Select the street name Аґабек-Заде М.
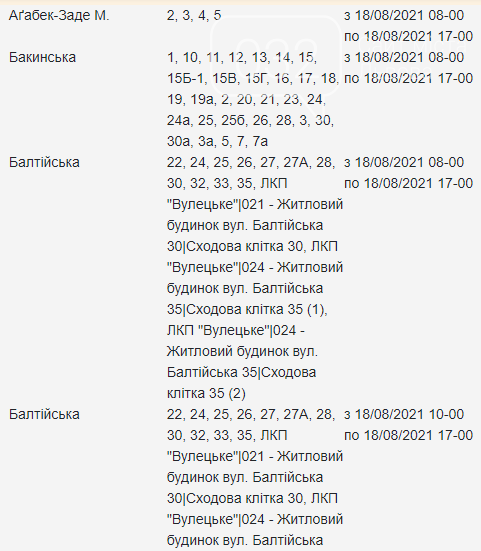This screenshot has width=481, height=551. point(59,15)
